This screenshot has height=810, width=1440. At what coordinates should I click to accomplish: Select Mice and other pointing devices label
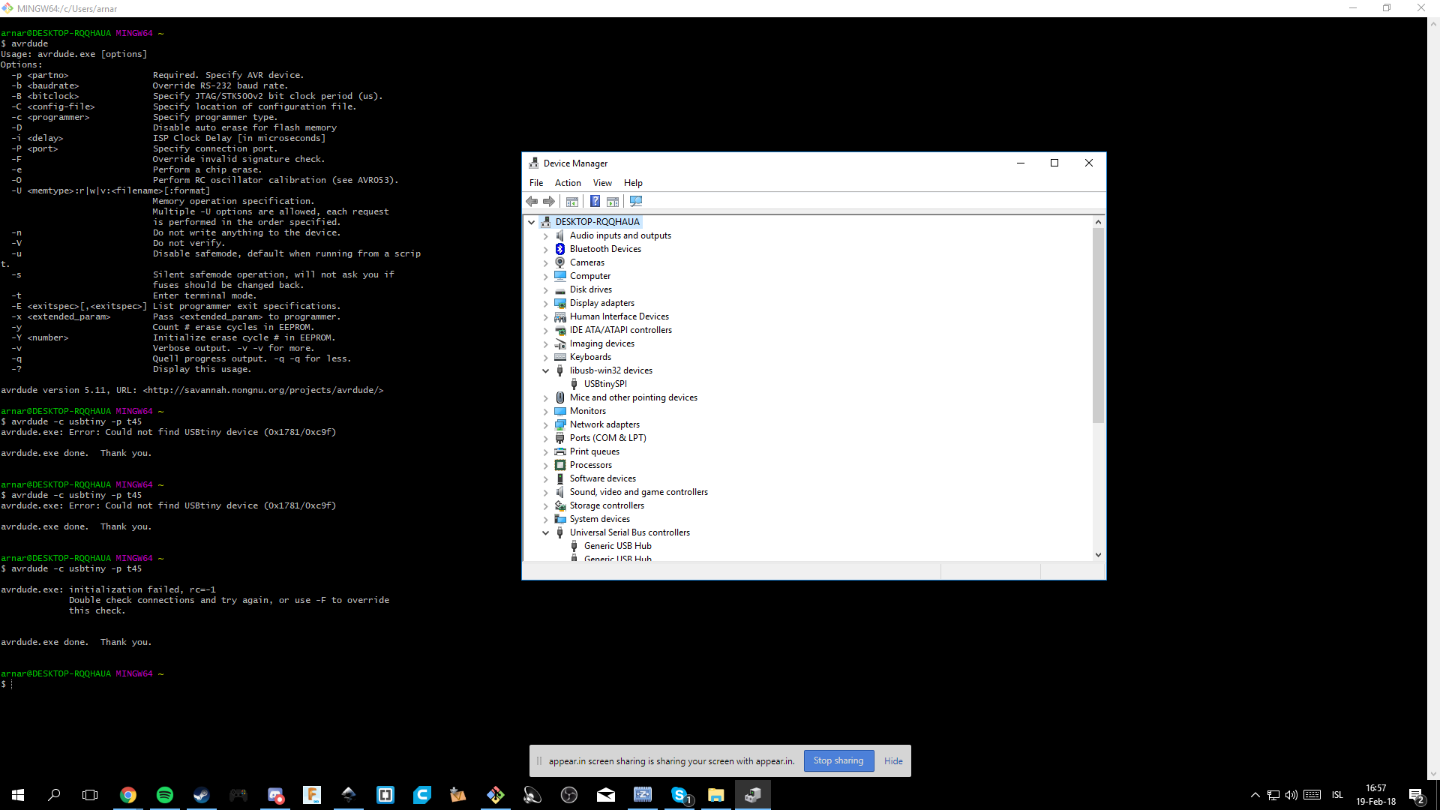coord(634,398)
